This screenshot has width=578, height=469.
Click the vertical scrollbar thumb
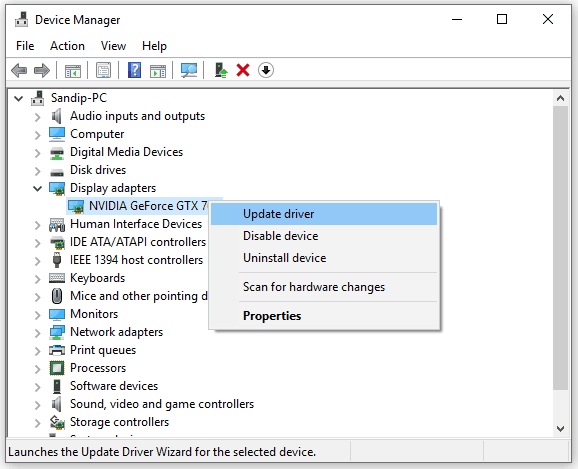(x=560, y=248)
